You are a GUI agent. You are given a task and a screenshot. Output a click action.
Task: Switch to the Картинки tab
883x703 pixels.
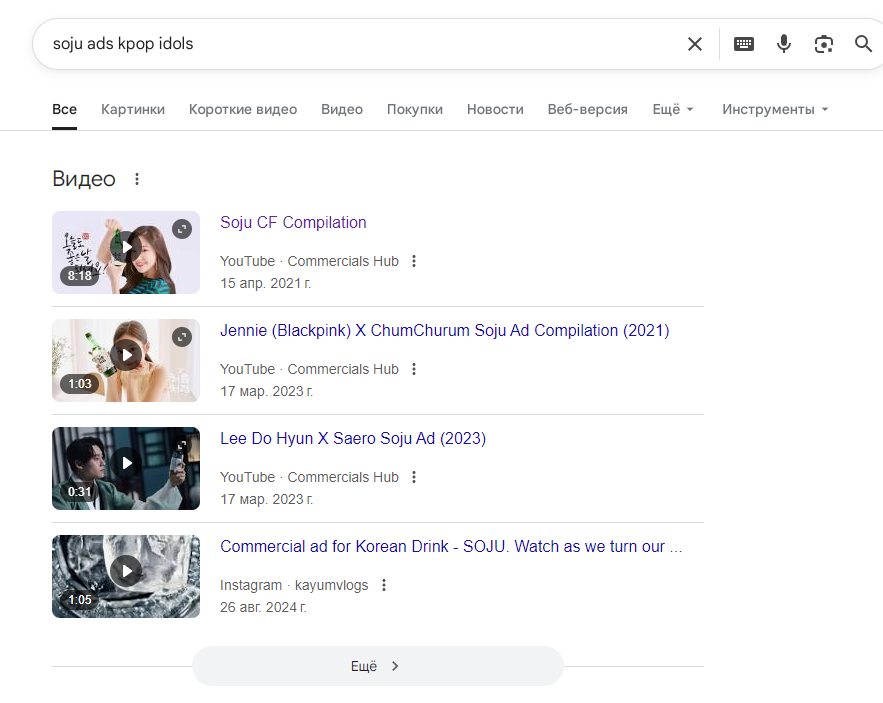pyautogui.click(x=133, y=109)
